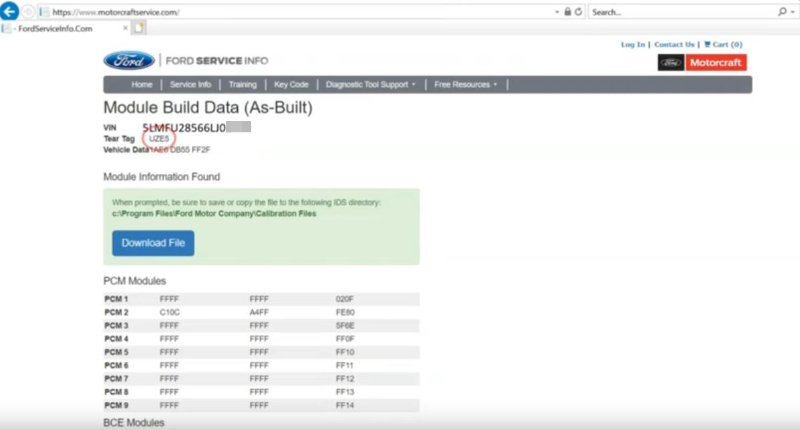Click the new tab button
This screenshot has width=800, height=430.
(x=139, y=28)
